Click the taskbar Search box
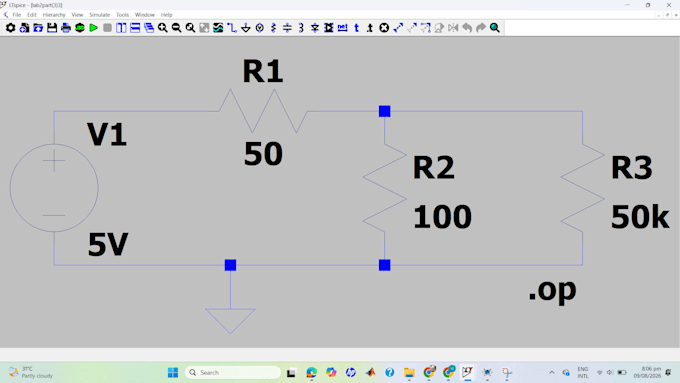Viewport: 680px width, 383px height. pos(233,373)
